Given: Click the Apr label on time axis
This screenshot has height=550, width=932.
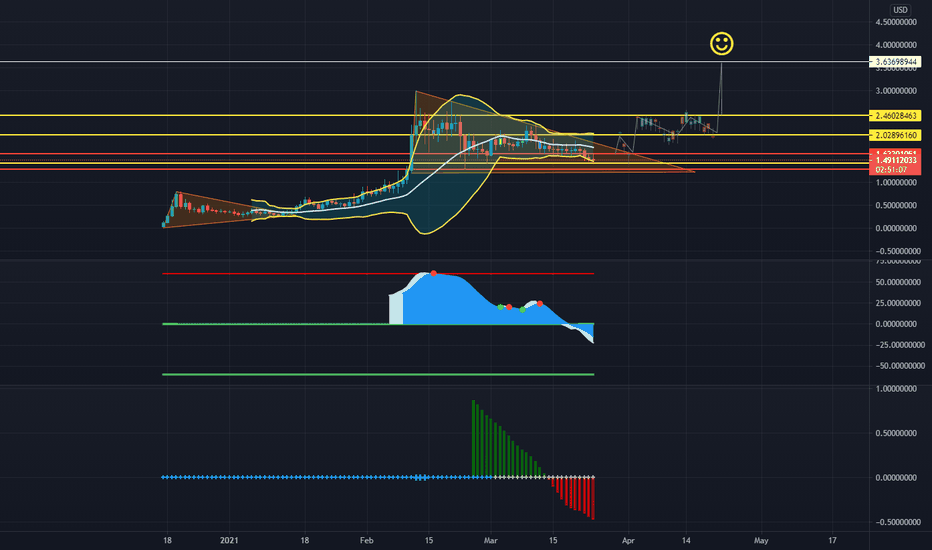Looking at the screenshot, I should tap(628, 540).
